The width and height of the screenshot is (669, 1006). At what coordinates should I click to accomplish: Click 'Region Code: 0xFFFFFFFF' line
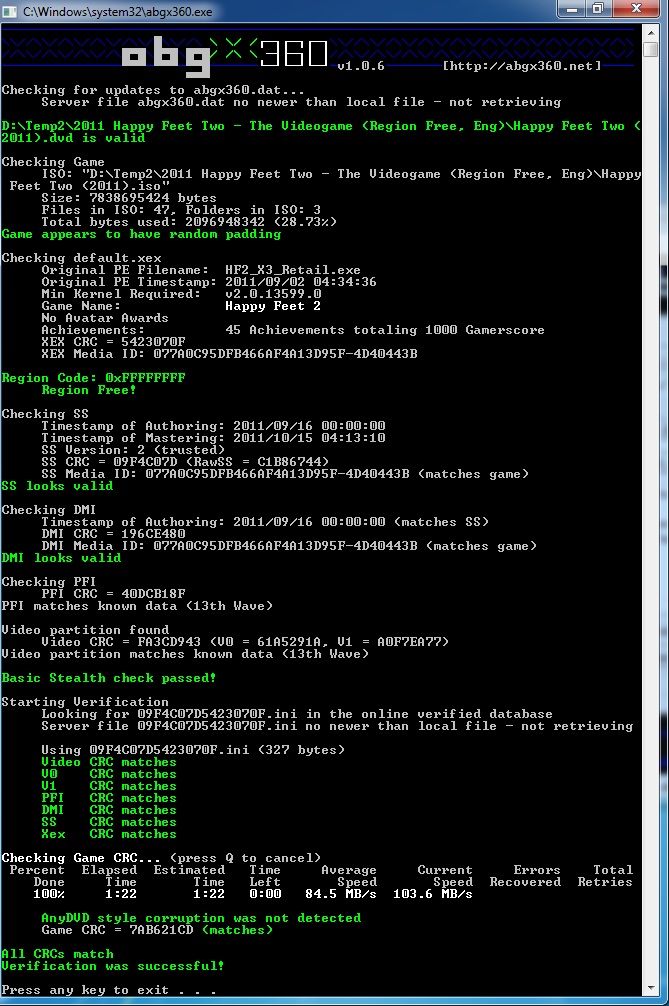[x=93, y=378]
